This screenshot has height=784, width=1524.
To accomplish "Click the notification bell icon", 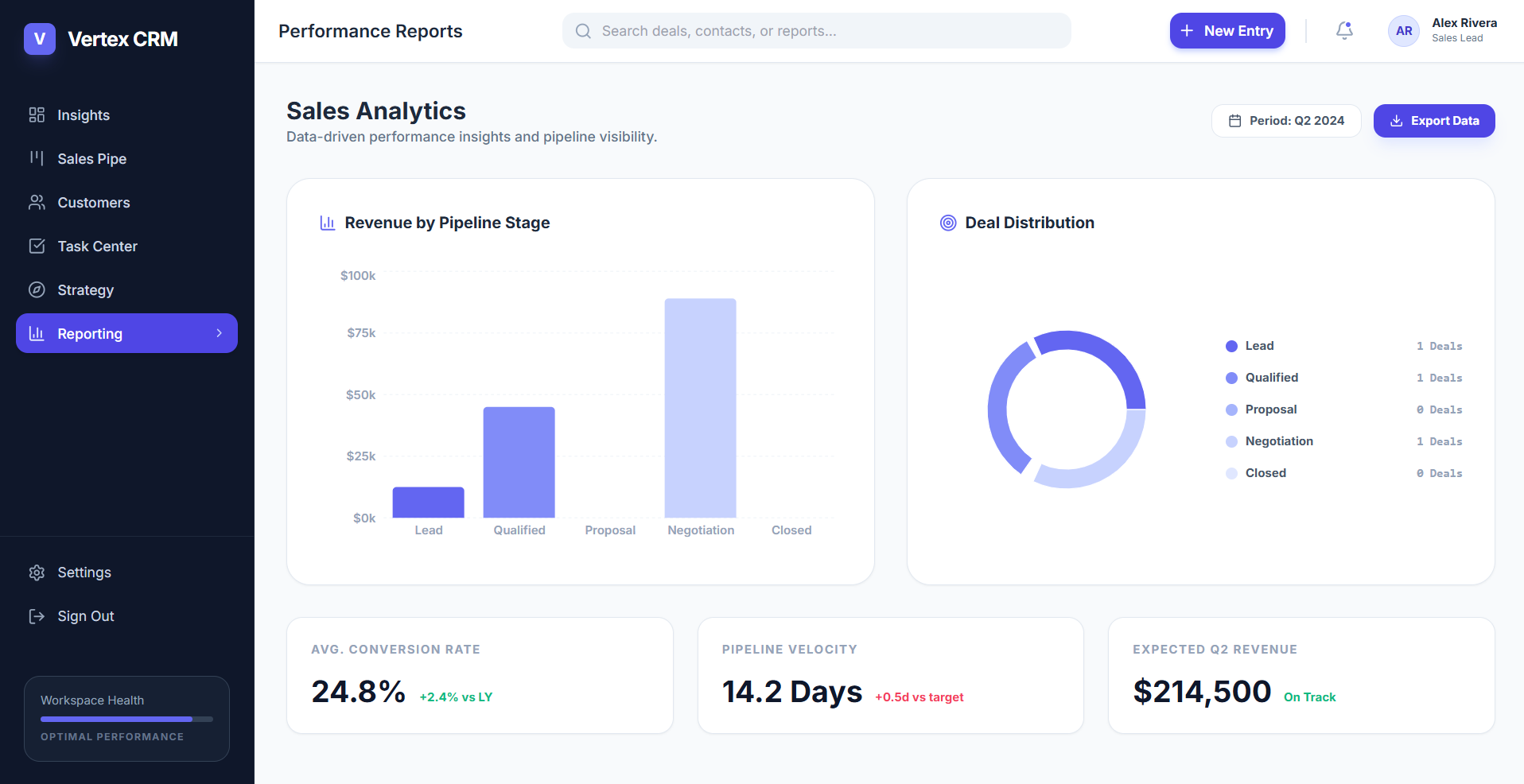I will coord(1344,31).
